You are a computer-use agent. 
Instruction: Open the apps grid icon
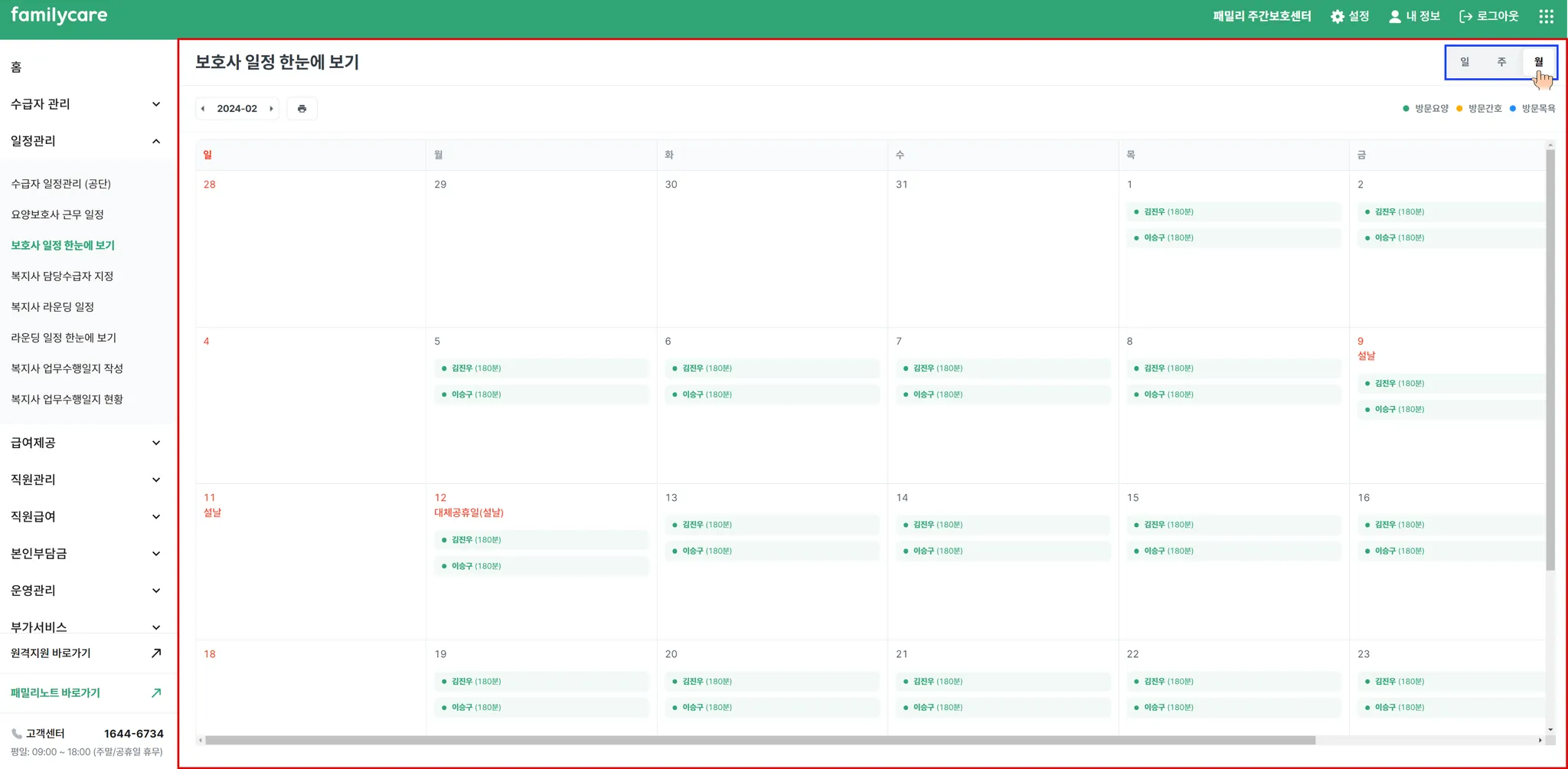(1546, 16)
